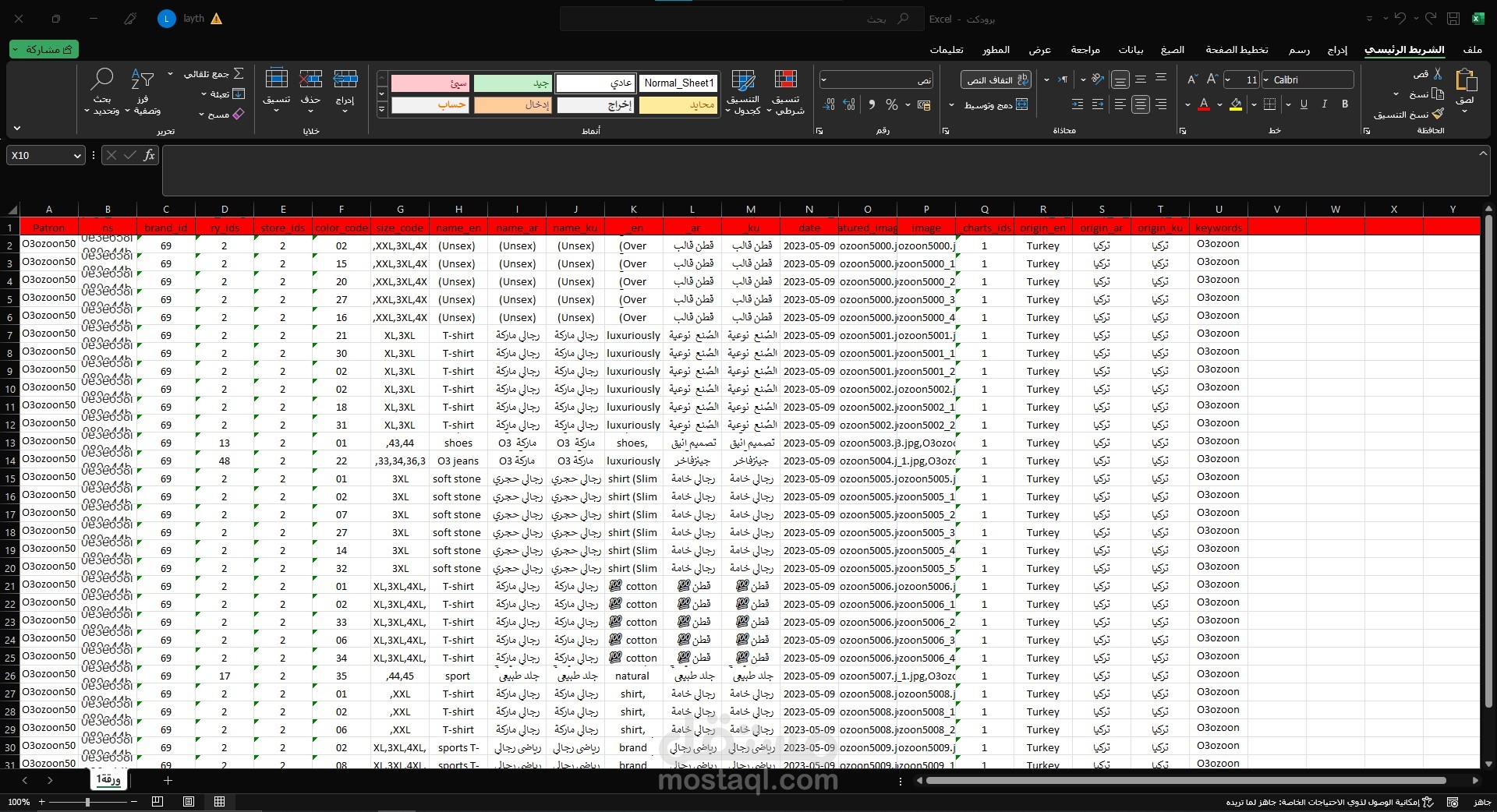Viewport: 1497px width, 812px height.
Task: Click the Select All corner button
Action: 10,209
